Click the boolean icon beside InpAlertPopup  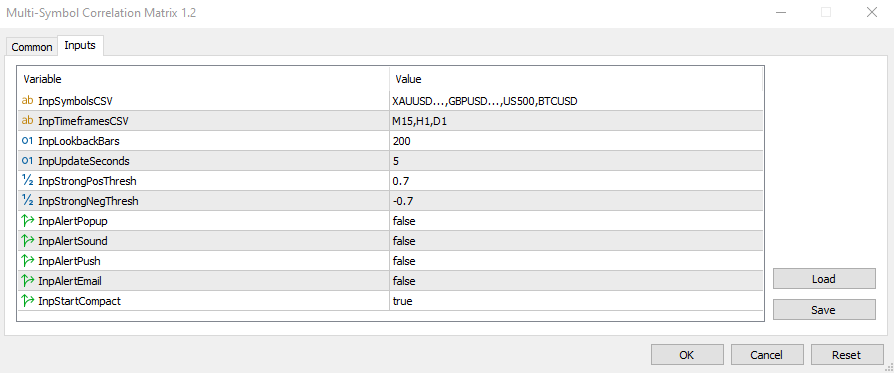(x=27, y=221)
